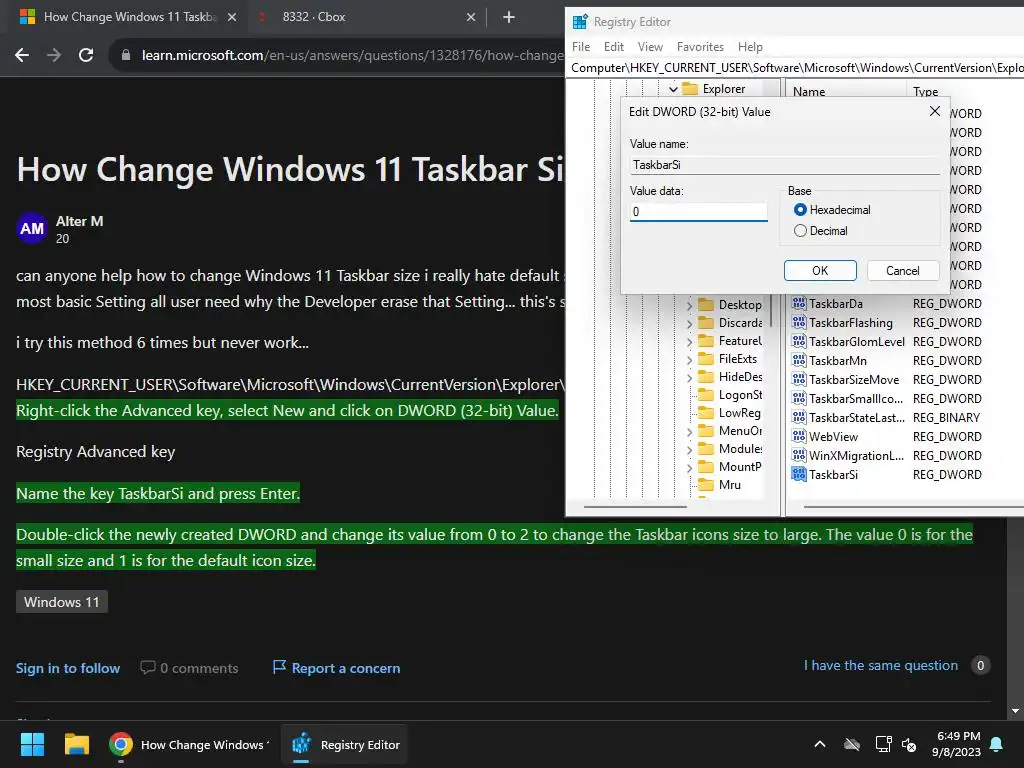Screen dimensions: 1024x768
Task: Click I have the same question
Action: pyautogui.click(x=880, y=665)
